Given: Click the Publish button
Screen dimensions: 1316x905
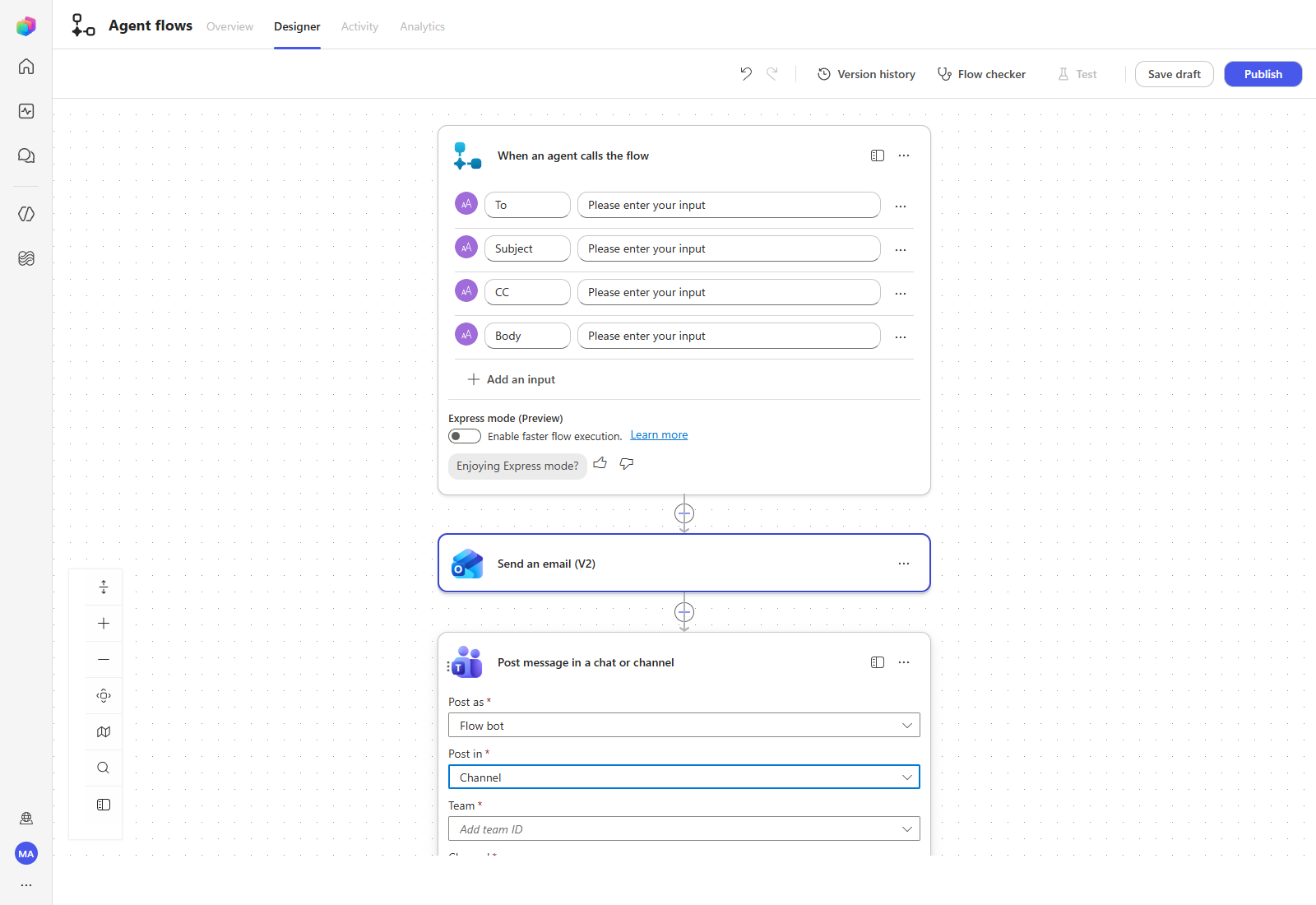Looking at the screenshot, I should pyautogui.click(x=1263, y=74).
